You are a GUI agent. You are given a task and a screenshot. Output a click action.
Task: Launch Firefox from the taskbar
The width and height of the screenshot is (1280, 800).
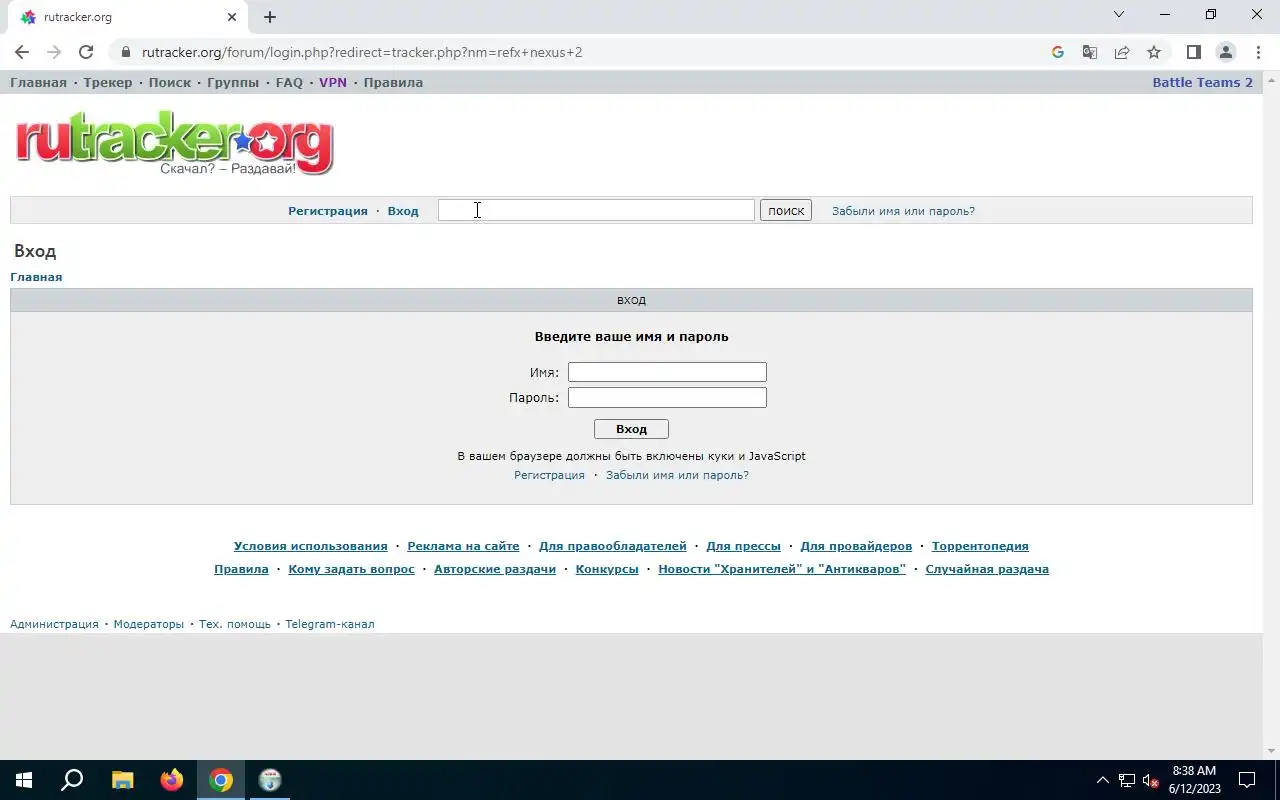tap(172, 780)
